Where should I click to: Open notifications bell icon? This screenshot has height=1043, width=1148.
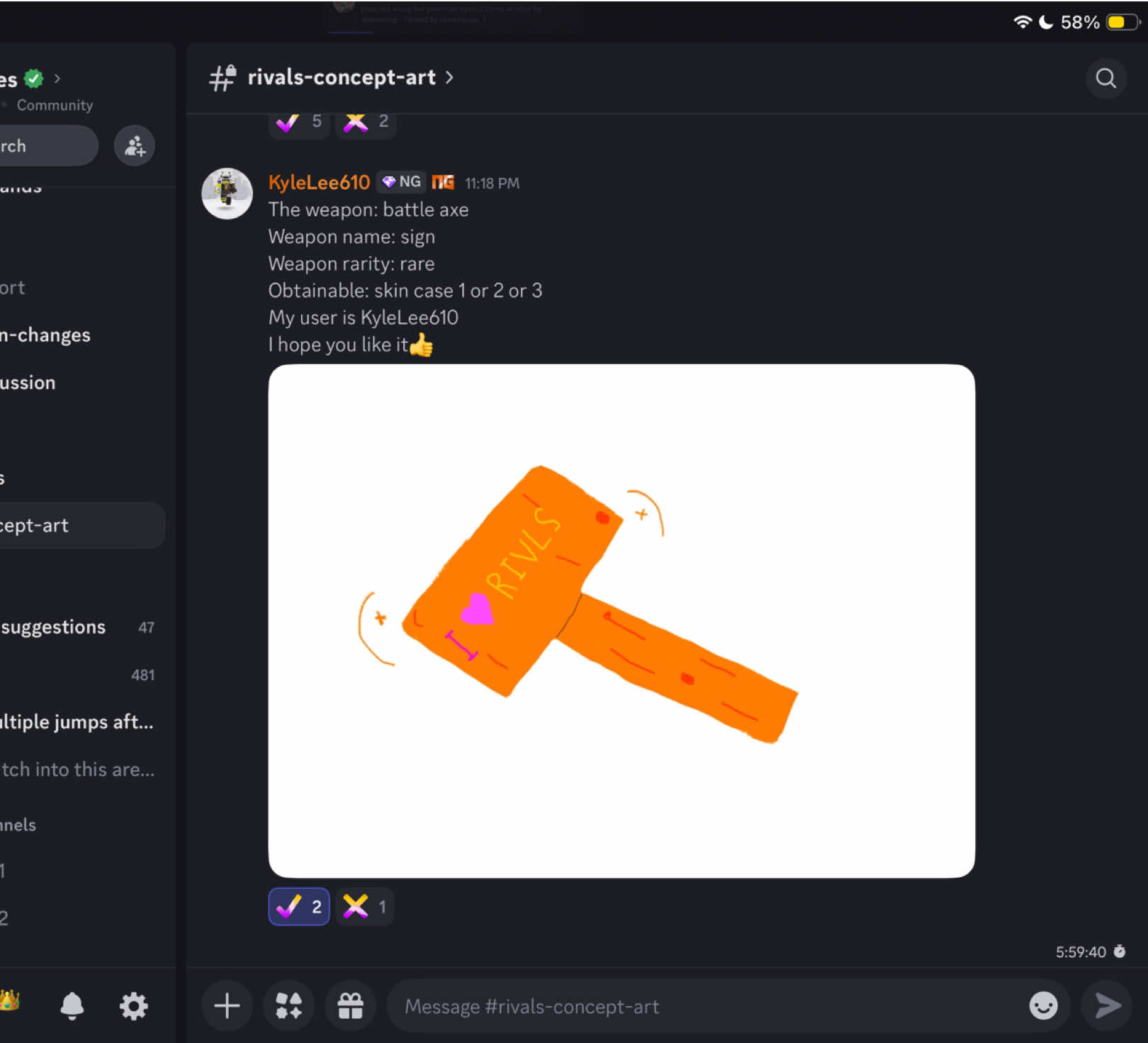coord(72,1005)
